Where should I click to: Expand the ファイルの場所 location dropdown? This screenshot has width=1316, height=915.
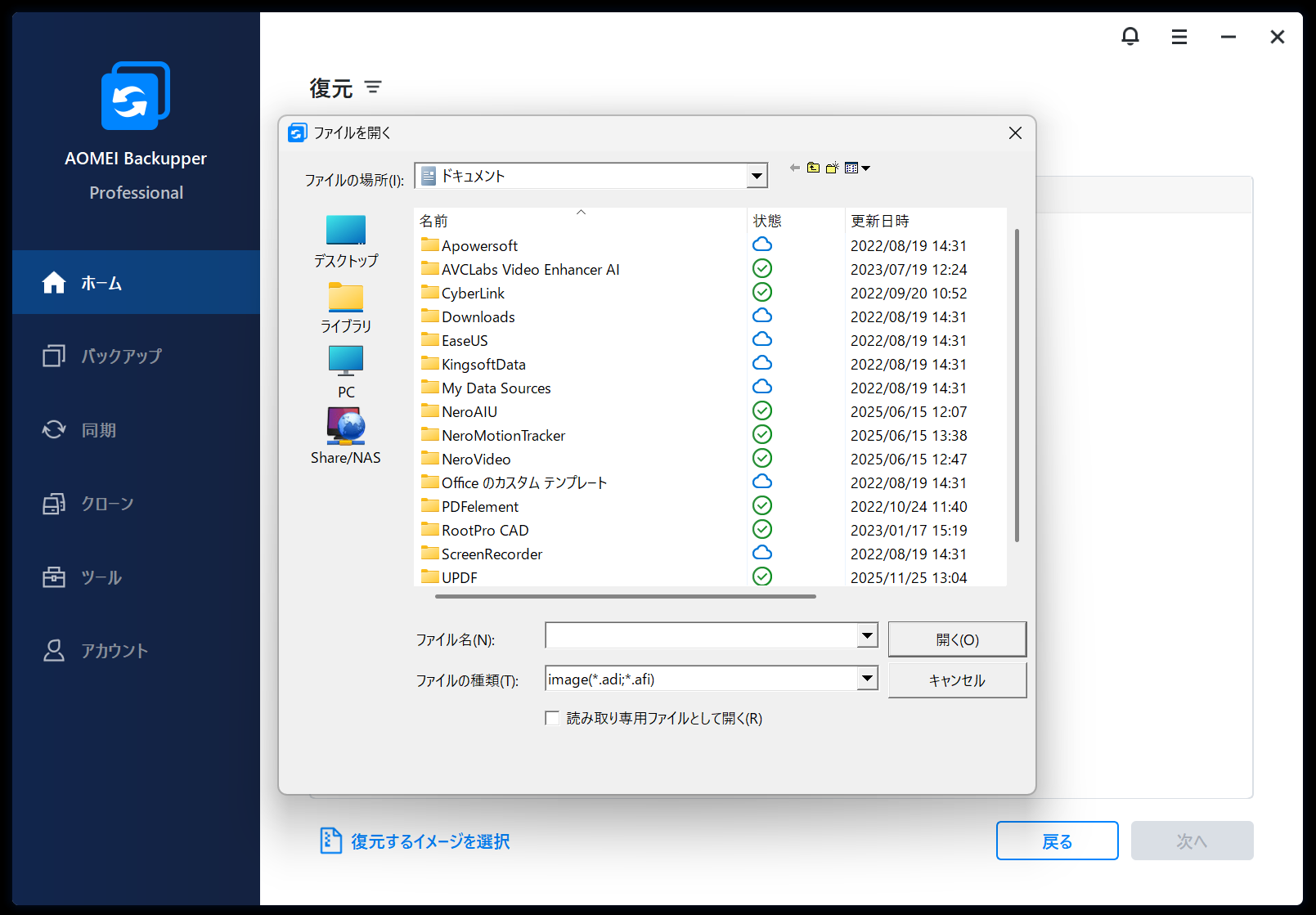click(757, 176)
